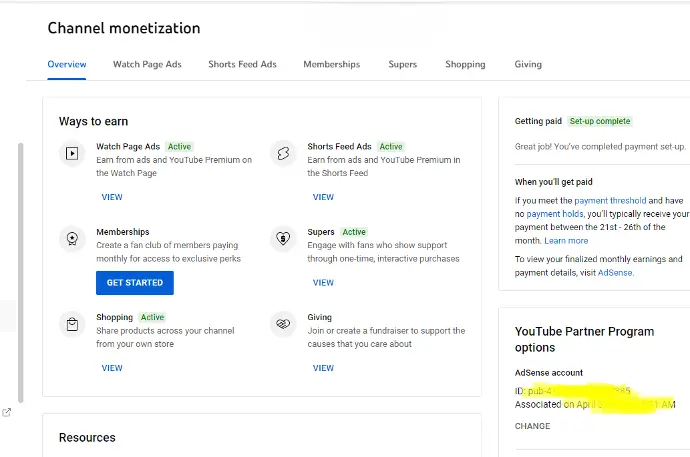Click the Giving handshake heart icon
This screenshot has width=690, height=457.
(x=283, y=324)
